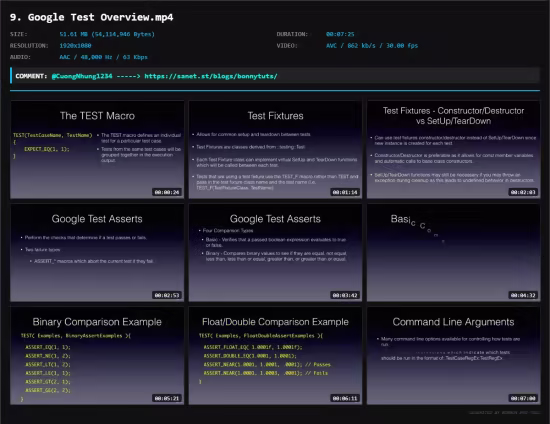Click 'Four Comparison Types' bullet text
This screenshot has height=424, width=550.
[x=228, y=230]
